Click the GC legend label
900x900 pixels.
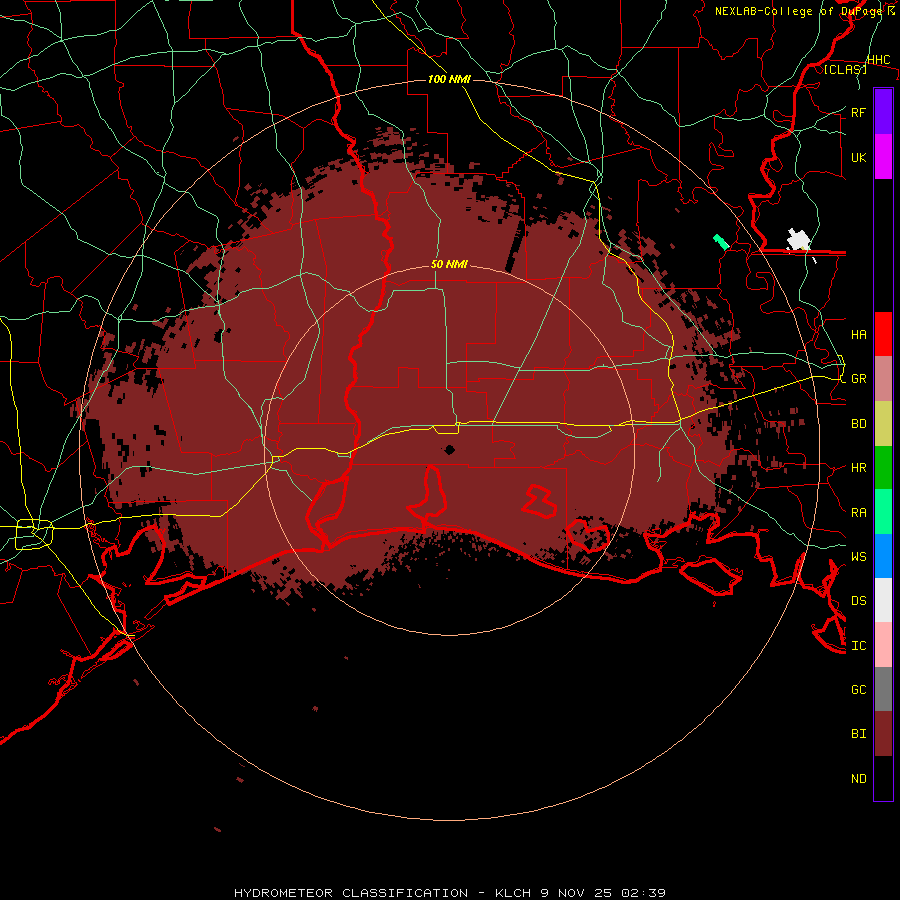[858, 690]
